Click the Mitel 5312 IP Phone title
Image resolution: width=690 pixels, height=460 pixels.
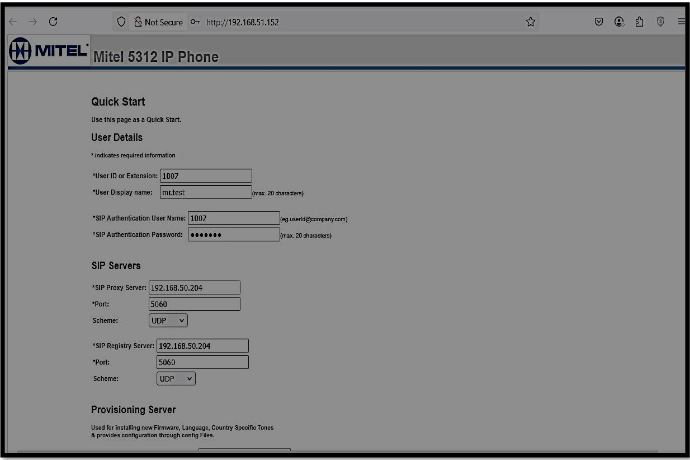156,57
